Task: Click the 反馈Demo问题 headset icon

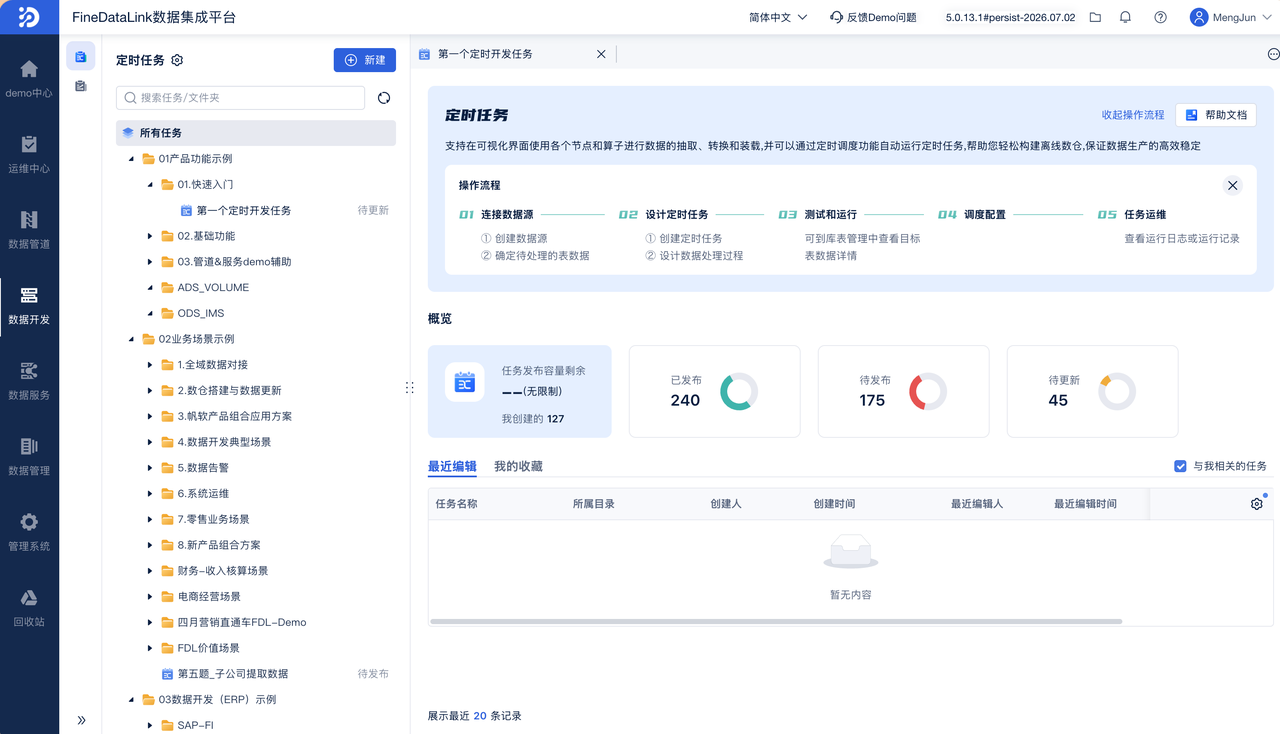Action: 836,17
